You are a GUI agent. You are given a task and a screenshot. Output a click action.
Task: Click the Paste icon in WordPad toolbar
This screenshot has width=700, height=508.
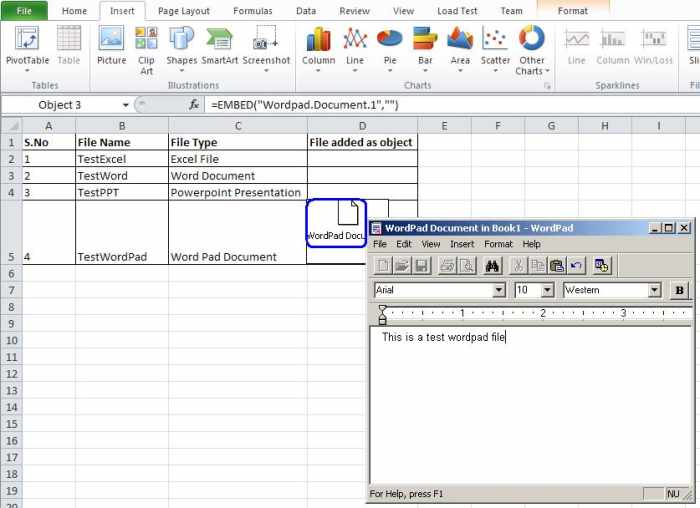[x=557, y=265]
